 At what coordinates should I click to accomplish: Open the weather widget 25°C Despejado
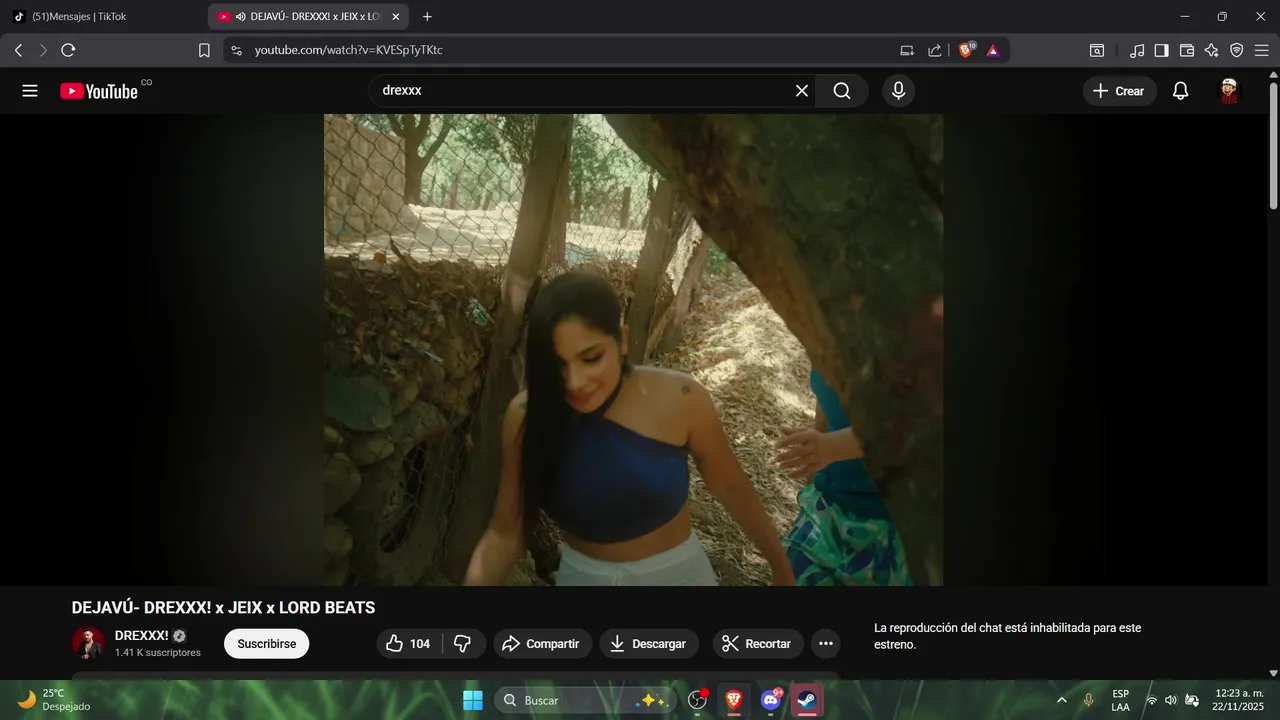pyautogui.click(x=55, y=700)
